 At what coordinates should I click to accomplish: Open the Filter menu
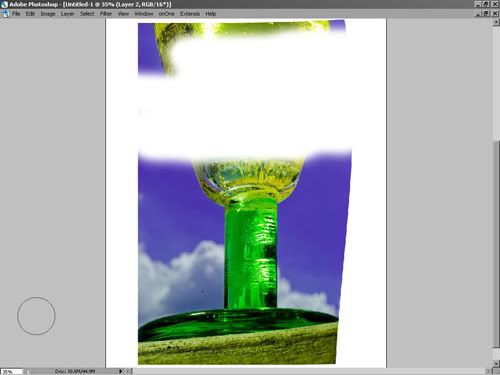tap(106, 14)
